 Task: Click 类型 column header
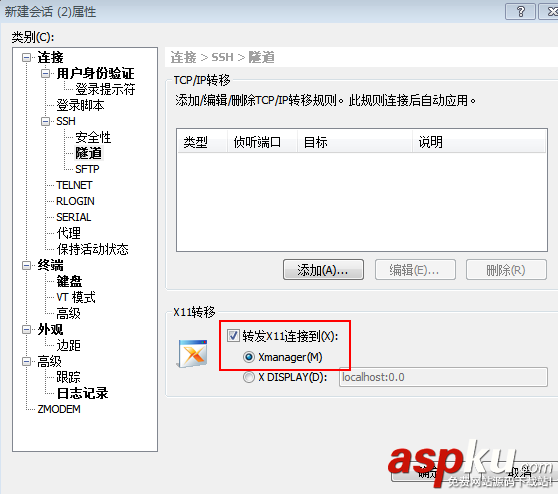click(202, 142)
